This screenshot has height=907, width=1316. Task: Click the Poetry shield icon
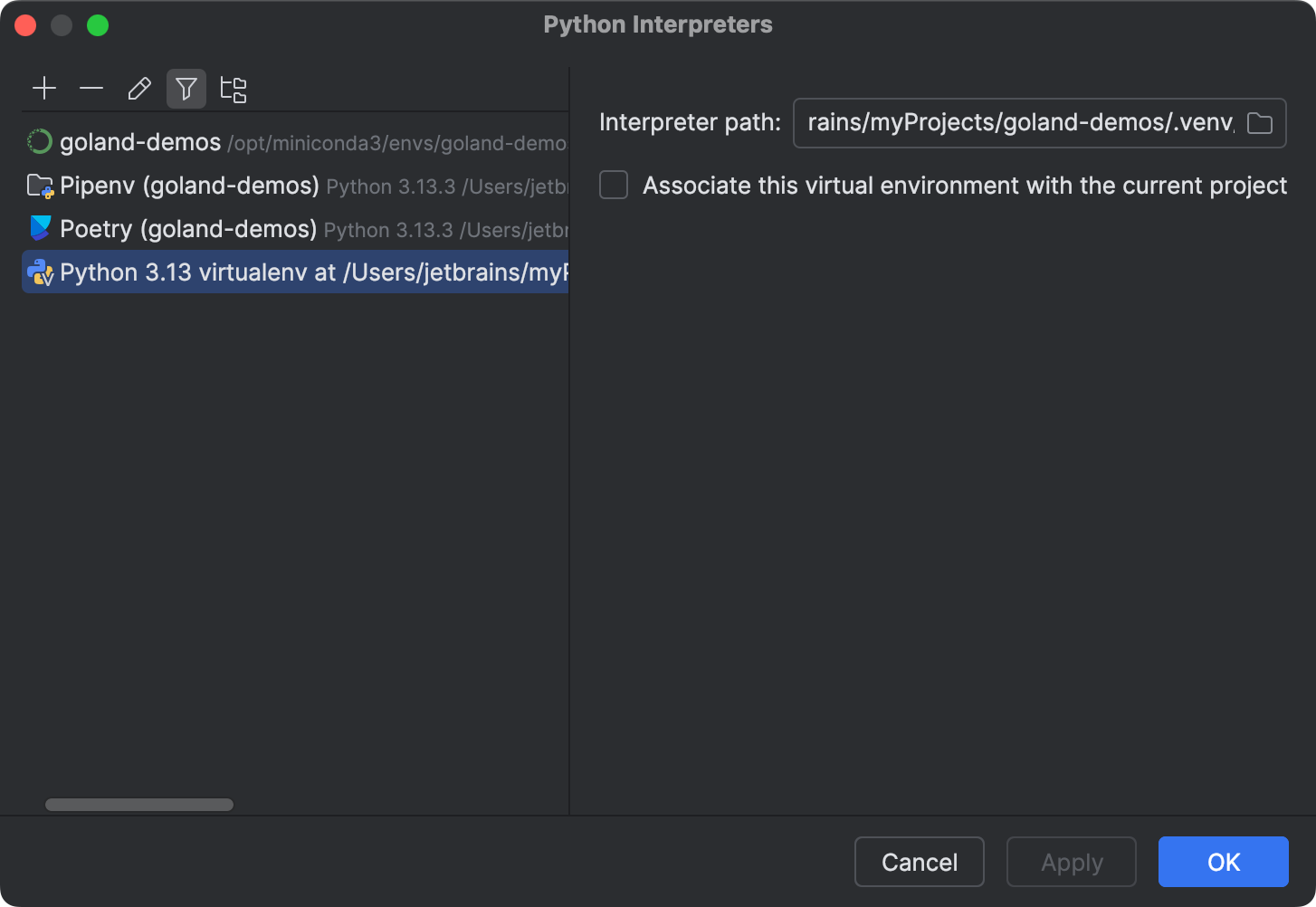point(40,228)
